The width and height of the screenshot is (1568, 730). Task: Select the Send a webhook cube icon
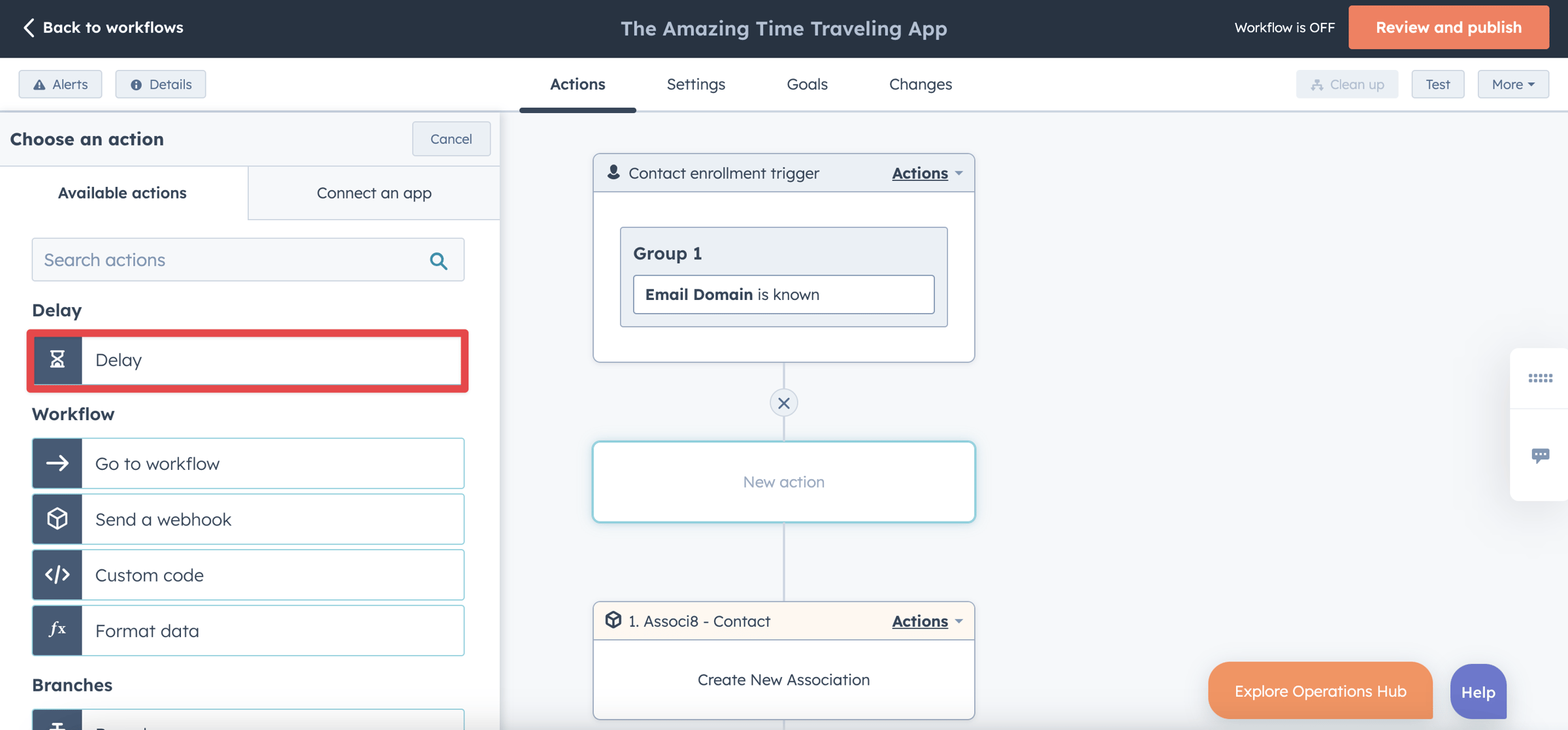57,519
